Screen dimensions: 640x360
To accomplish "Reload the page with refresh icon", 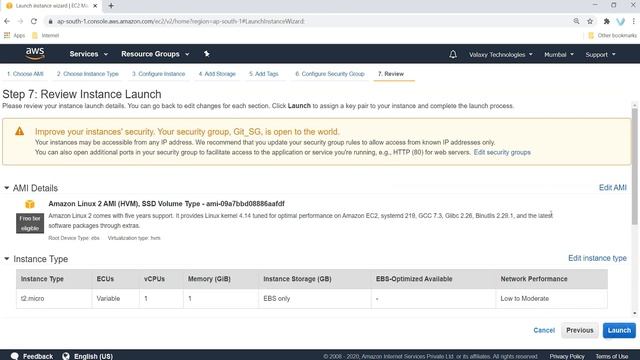I will (34, 21).
